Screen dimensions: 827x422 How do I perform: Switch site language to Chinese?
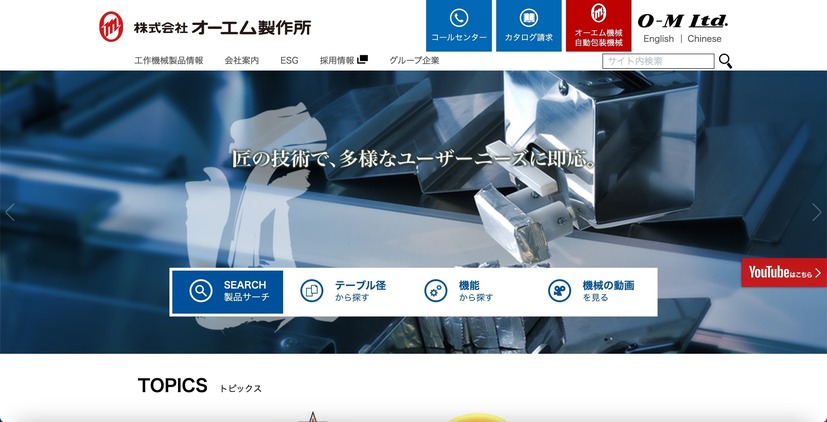pos(704,39)
